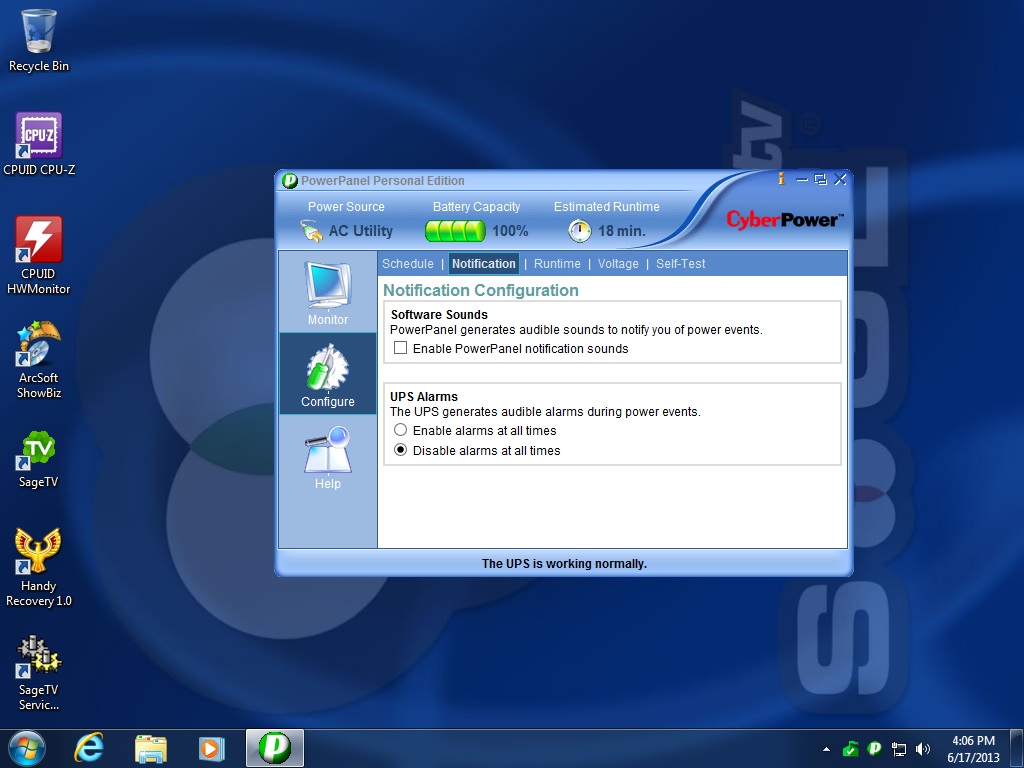
Task: Click the 'Software Sounds' section title
Action: point(439,315)
